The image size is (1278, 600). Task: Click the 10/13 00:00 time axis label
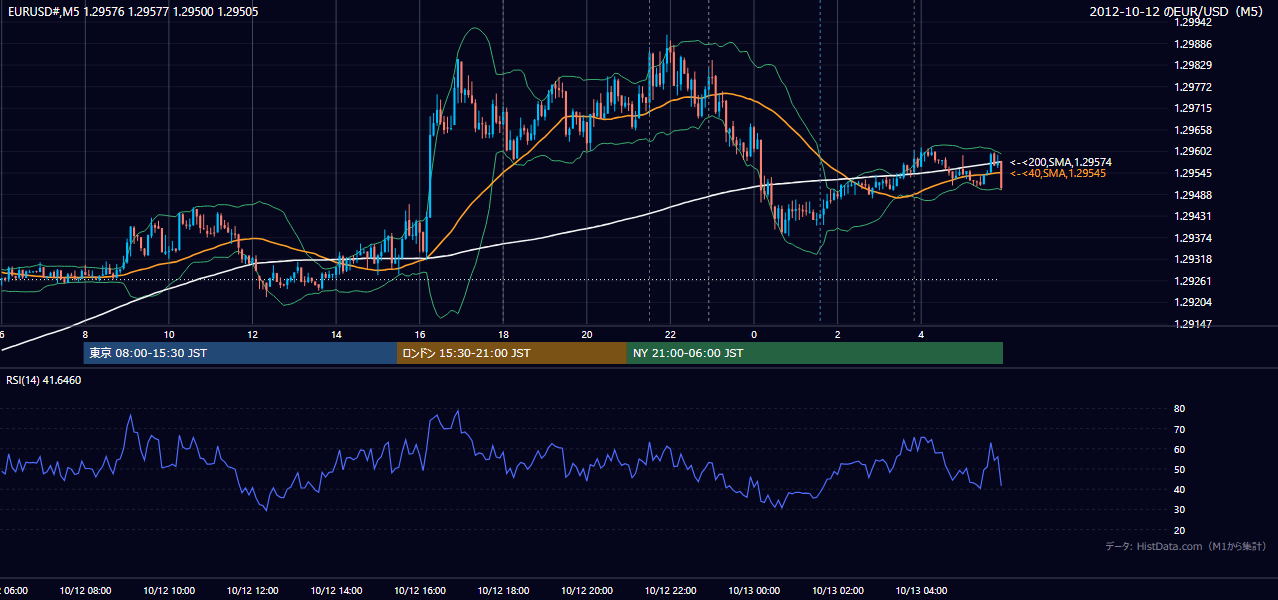[x=754, y=590]
